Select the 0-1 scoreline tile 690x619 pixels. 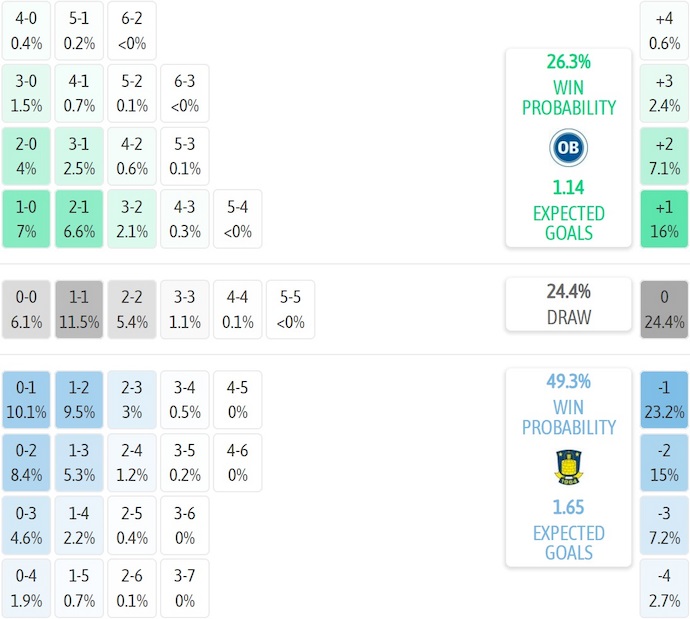27,399
